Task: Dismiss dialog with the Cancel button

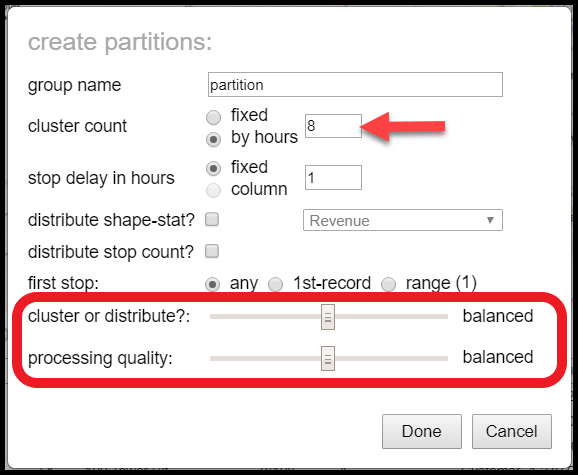Action: click(512, 432)
